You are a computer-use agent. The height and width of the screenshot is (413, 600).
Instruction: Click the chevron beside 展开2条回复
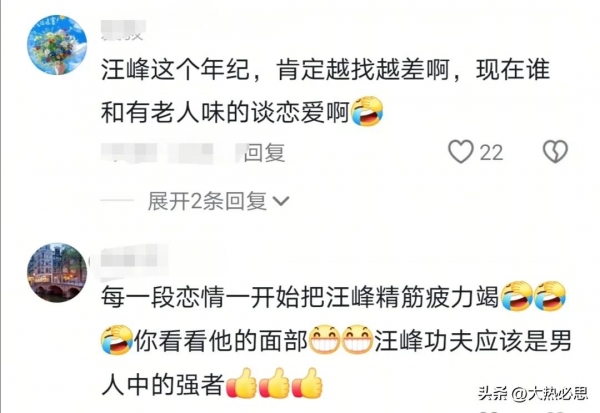pos(281,201)
